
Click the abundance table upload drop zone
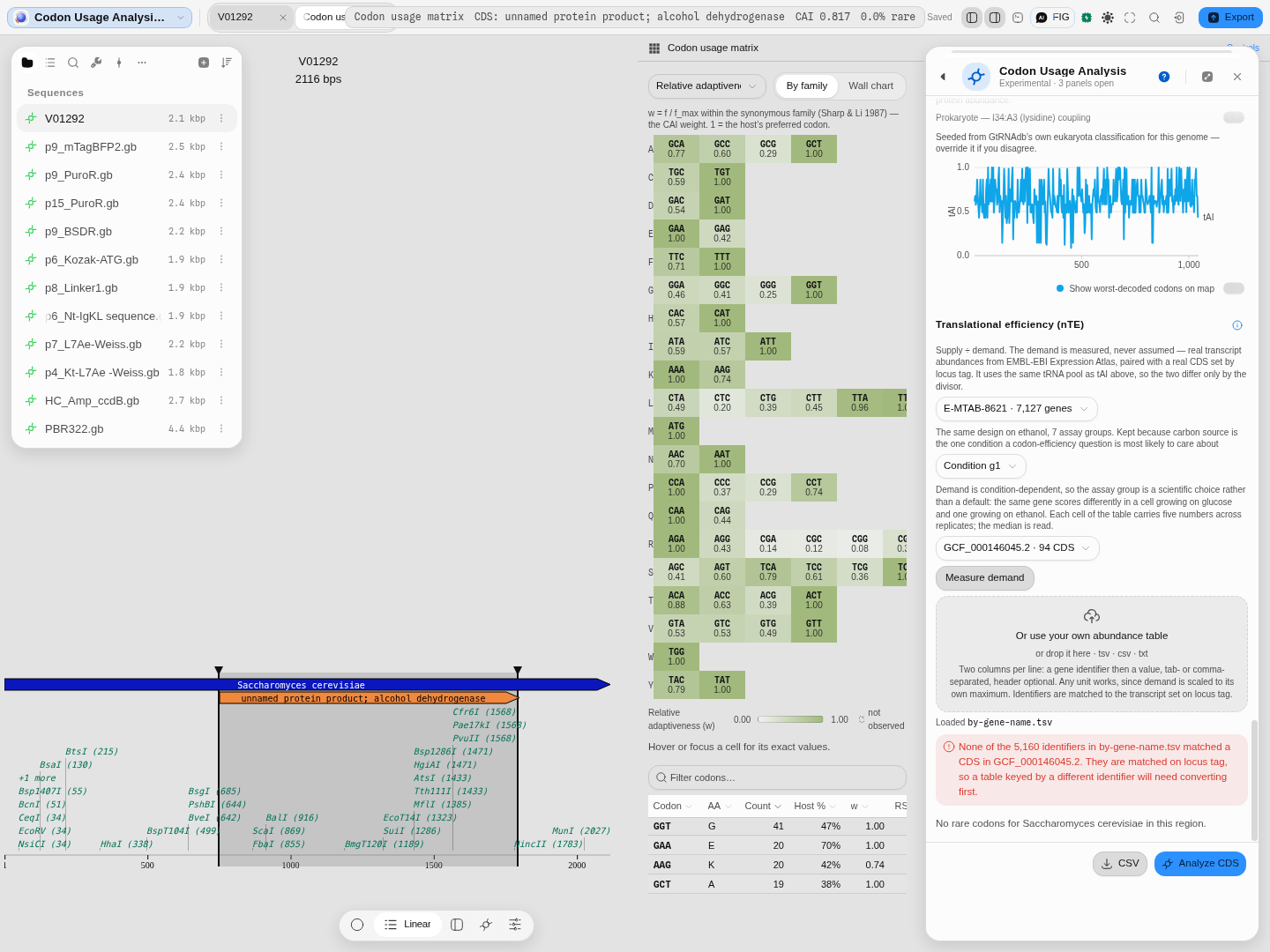[x=1092, y=654]
